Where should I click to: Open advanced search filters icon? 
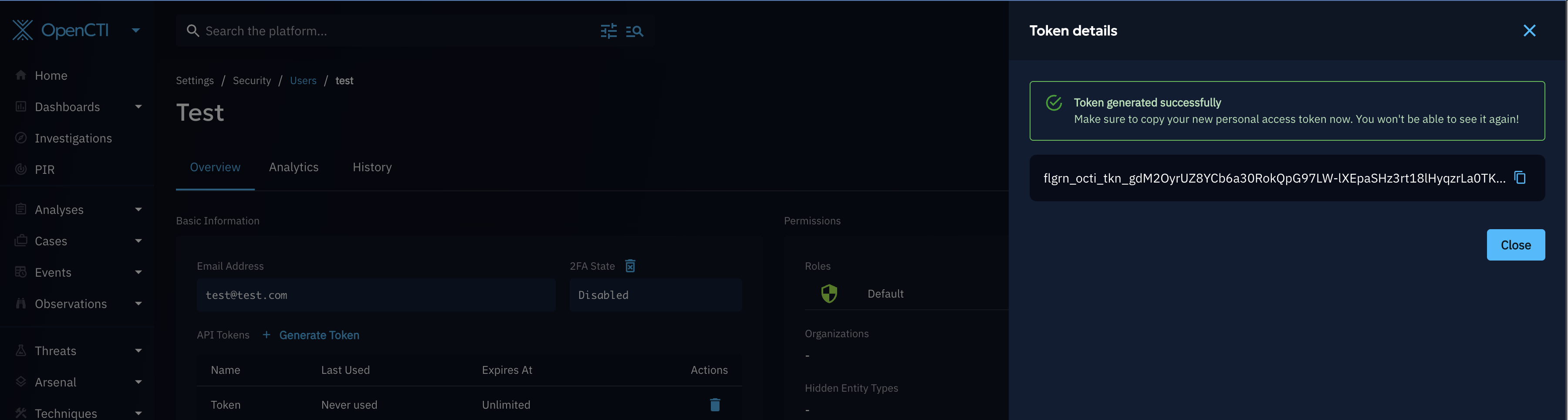click(608, 31)
